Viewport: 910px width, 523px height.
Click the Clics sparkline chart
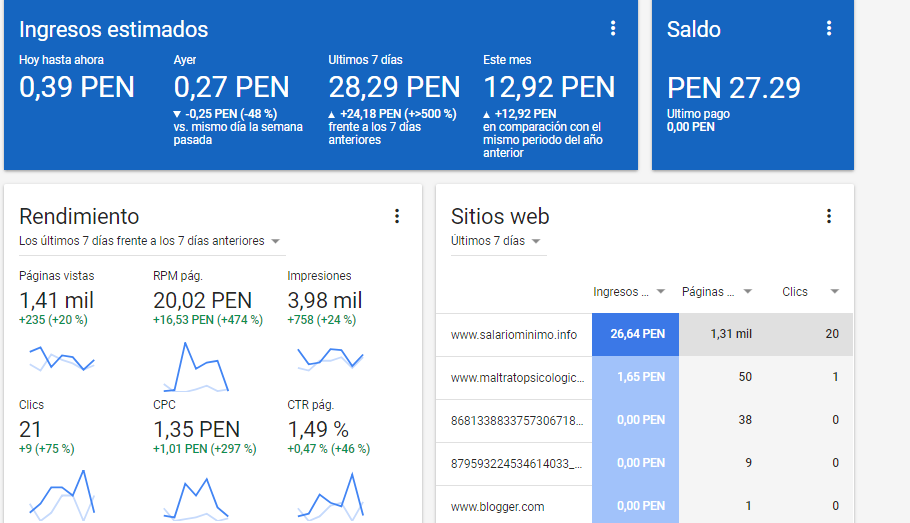pyautogui.click(x=62, y=495)
